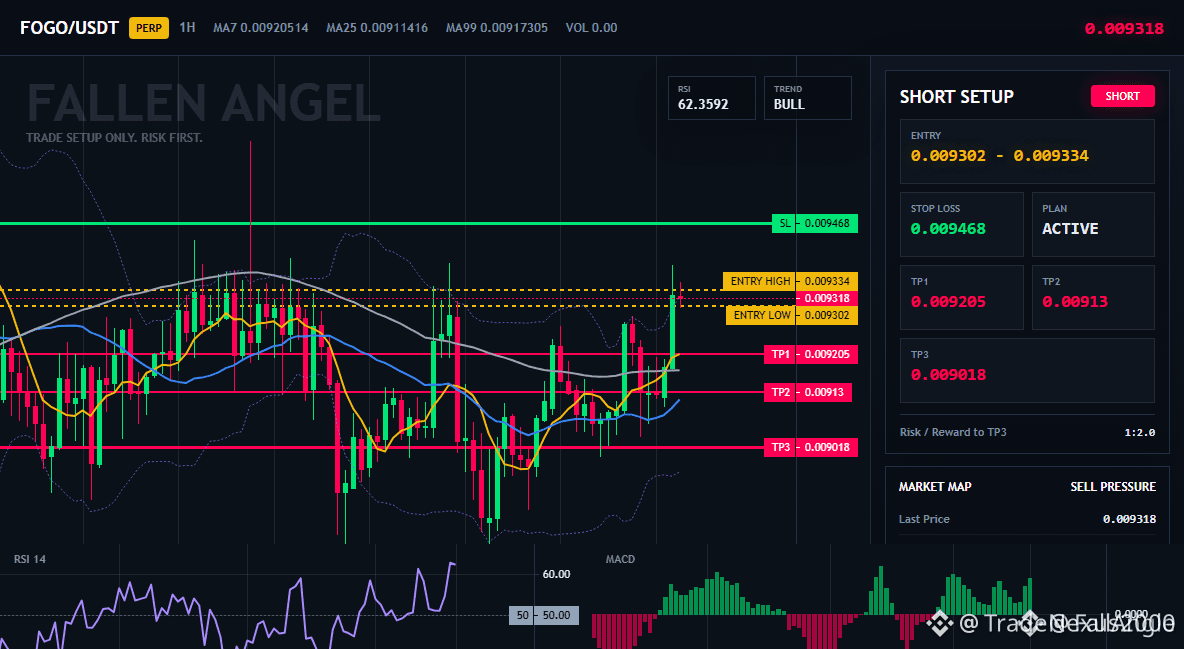Click the VOL 0.00 readout
The image size is (1184, 649).
591,28
